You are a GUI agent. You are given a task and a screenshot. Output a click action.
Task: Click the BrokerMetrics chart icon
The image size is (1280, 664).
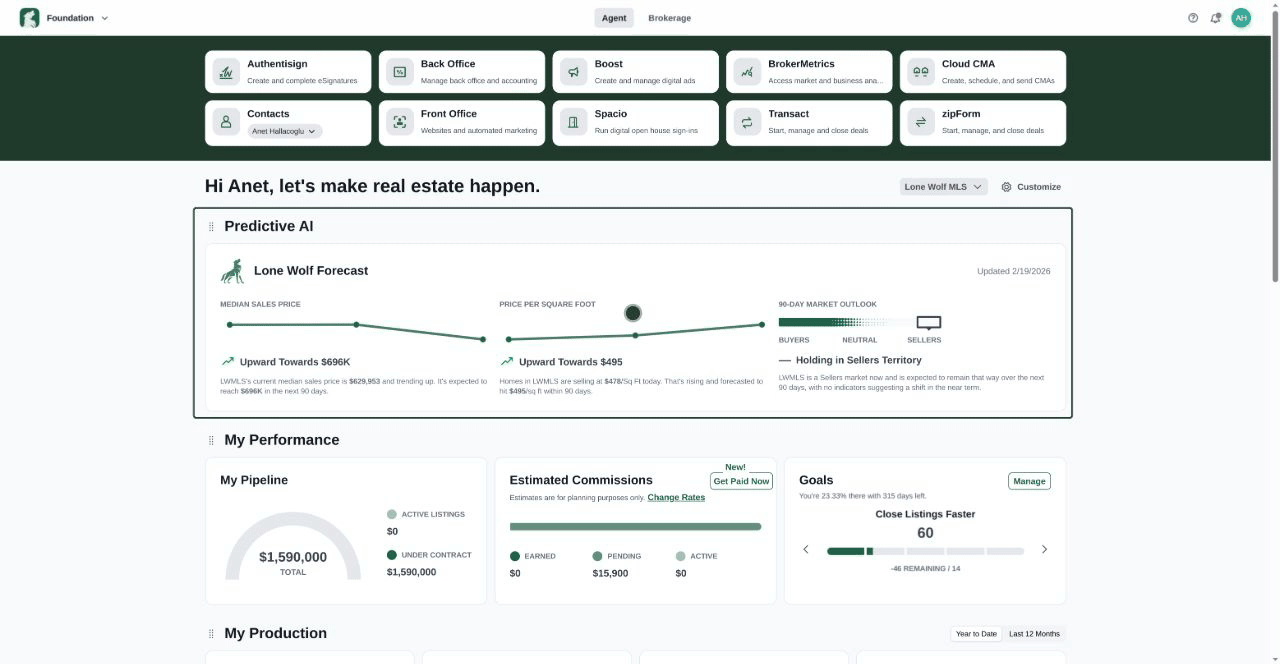747,72
